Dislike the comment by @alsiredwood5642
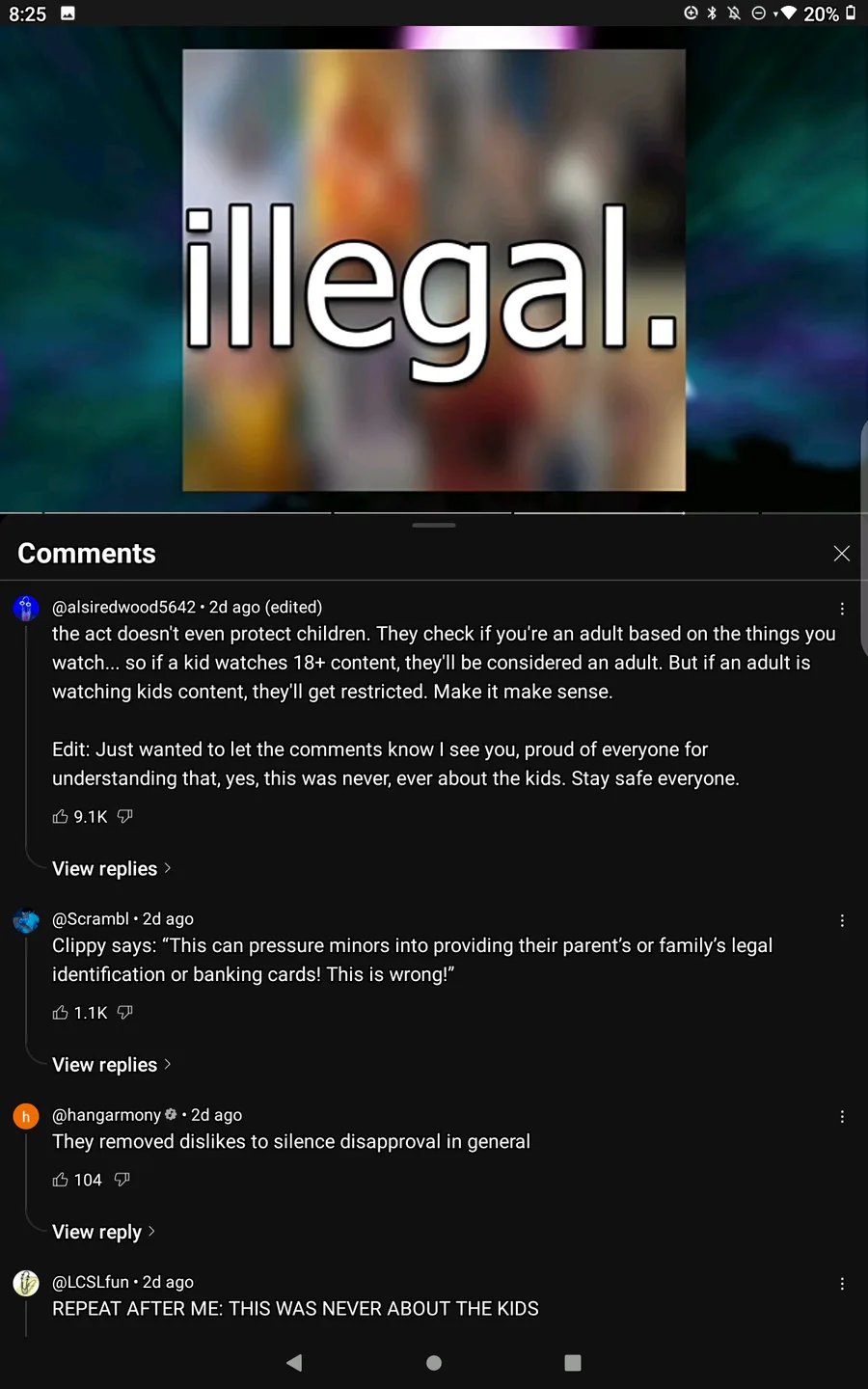The image size is (868, 1389). click(x=124, y=816)
